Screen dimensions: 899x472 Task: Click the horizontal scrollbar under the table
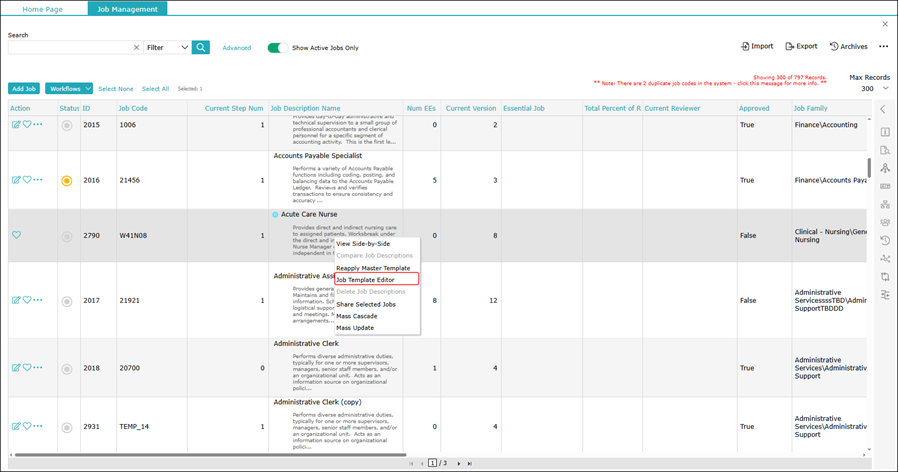pyautogui.click(x=210, y=455)
